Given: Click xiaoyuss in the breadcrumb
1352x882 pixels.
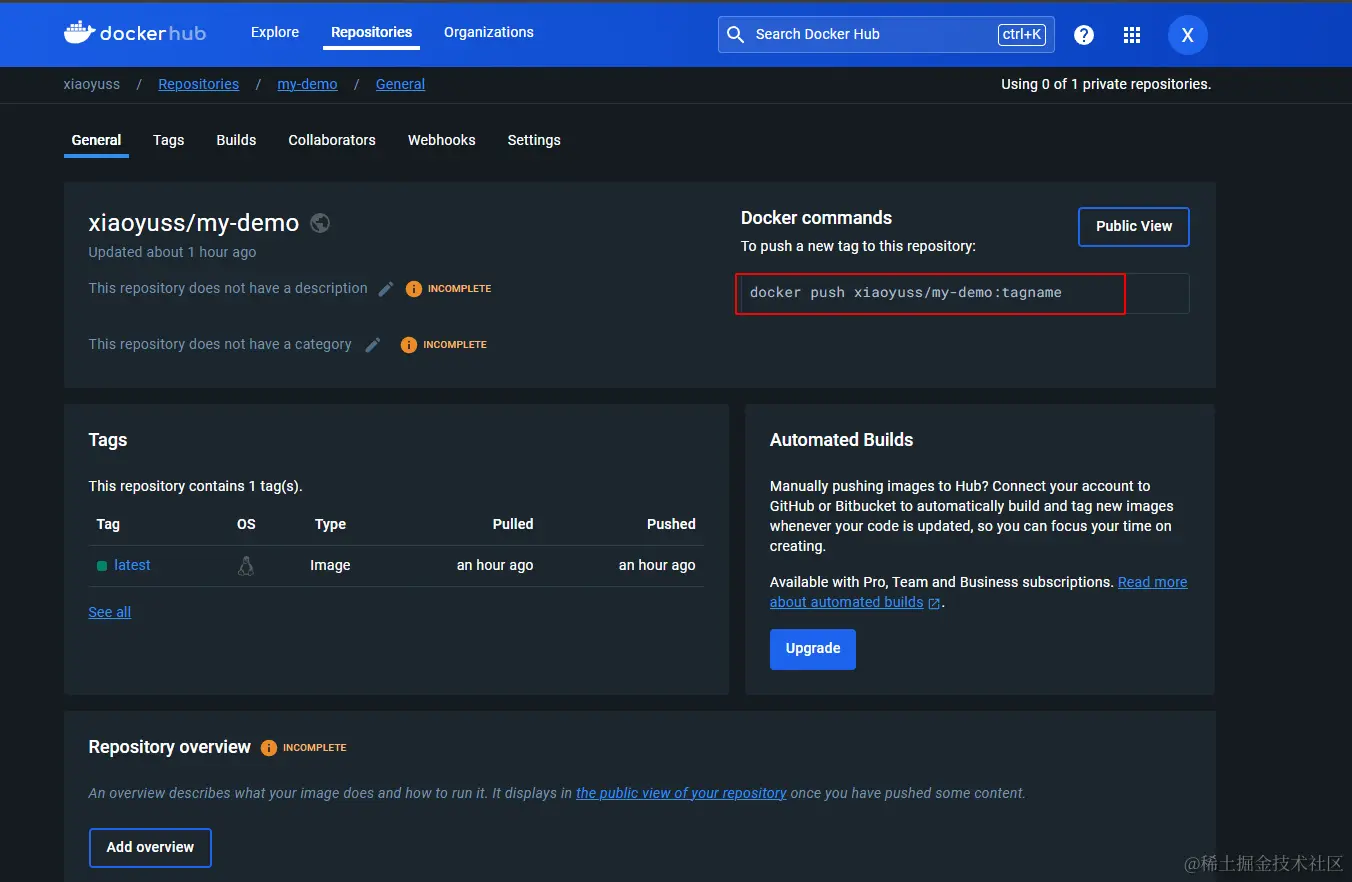Looking at the screenshot, I should coord(92,85).
